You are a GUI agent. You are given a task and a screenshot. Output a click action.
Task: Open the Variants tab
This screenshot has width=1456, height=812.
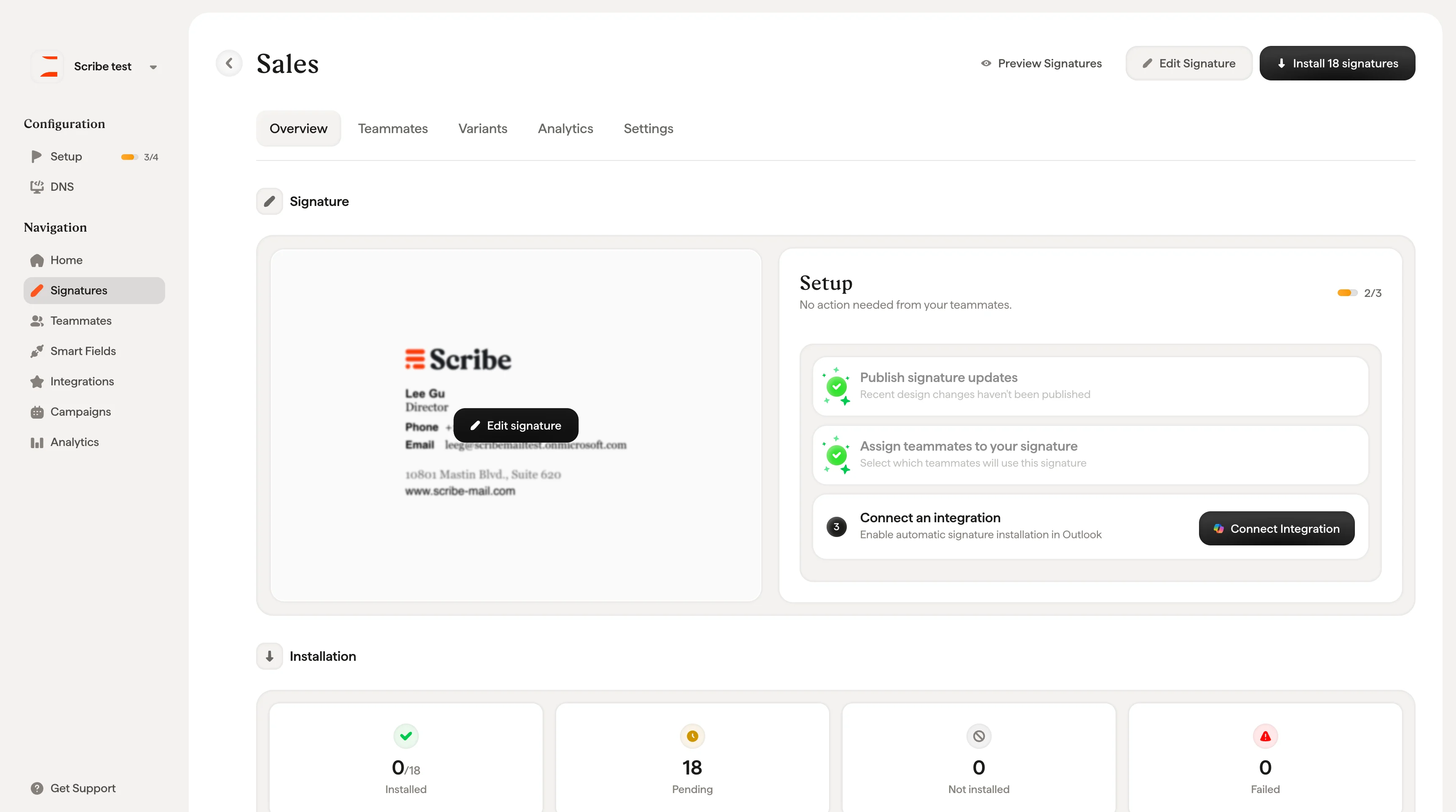[483, 128]
